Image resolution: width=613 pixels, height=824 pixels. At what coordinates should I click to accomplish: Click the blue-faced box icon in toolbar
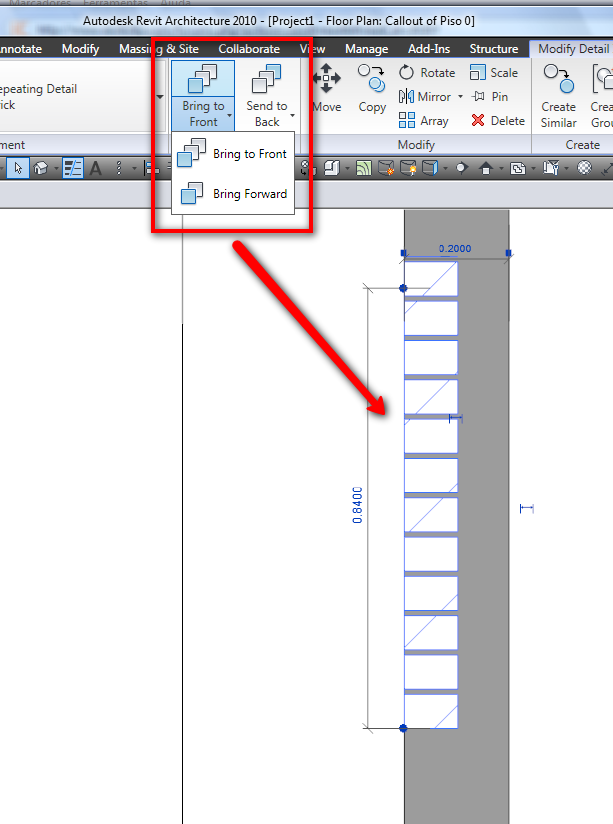[x=430, y=168]
